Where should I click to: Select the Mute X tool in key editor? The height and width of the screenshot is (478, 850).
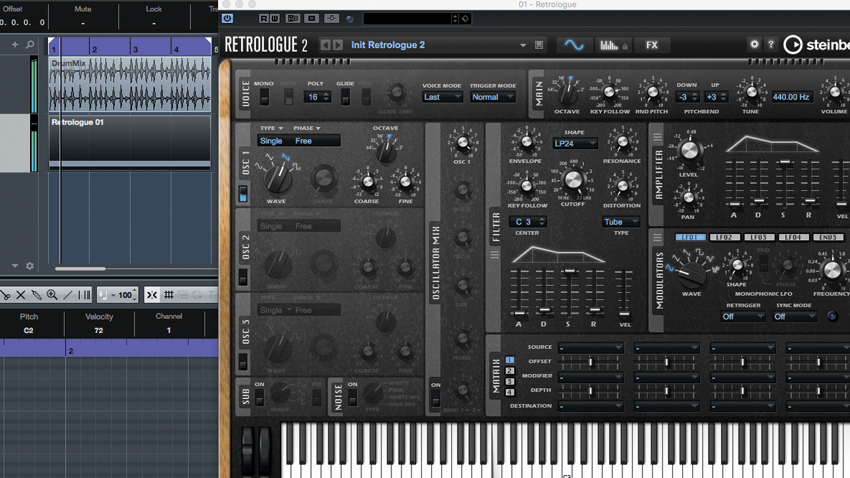[21, 295]
